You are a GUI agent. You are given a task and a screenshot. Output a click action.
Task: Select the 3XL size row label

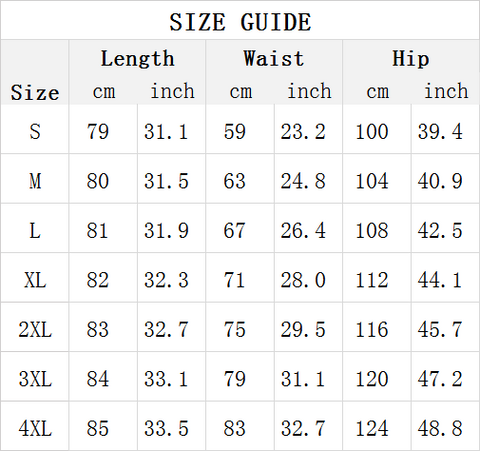pos(35,379)
